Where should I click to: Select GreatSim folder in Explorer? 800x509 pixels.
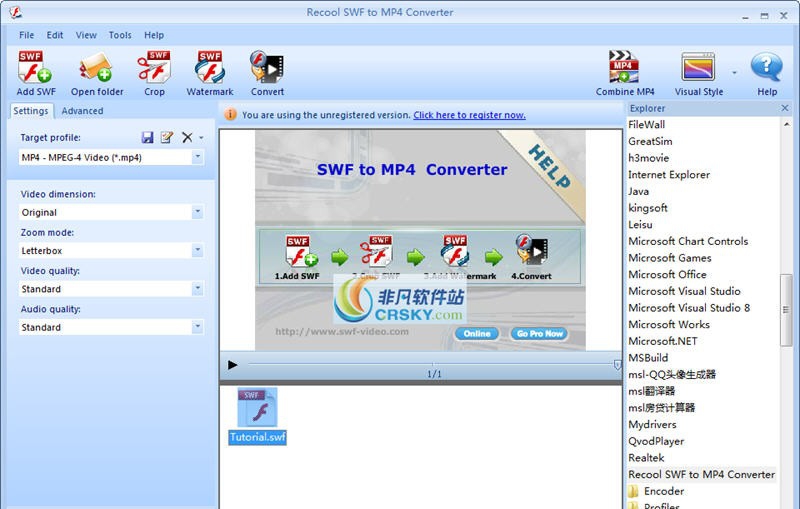[650, 141]
